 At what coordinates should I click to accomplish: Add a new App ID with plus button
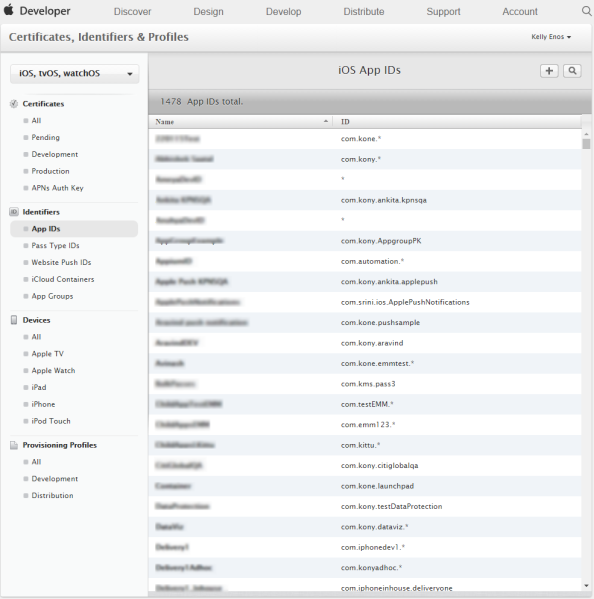click(x=549, y=71)
